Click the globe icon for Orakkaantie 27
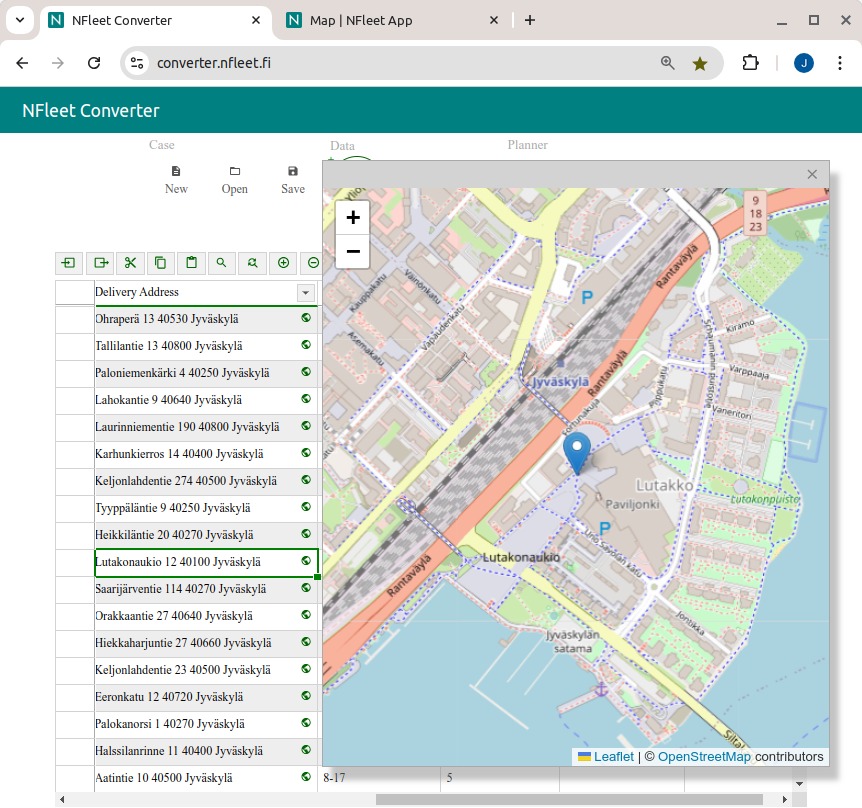Viewport: 862px width, 808px height. pos(306,615)
